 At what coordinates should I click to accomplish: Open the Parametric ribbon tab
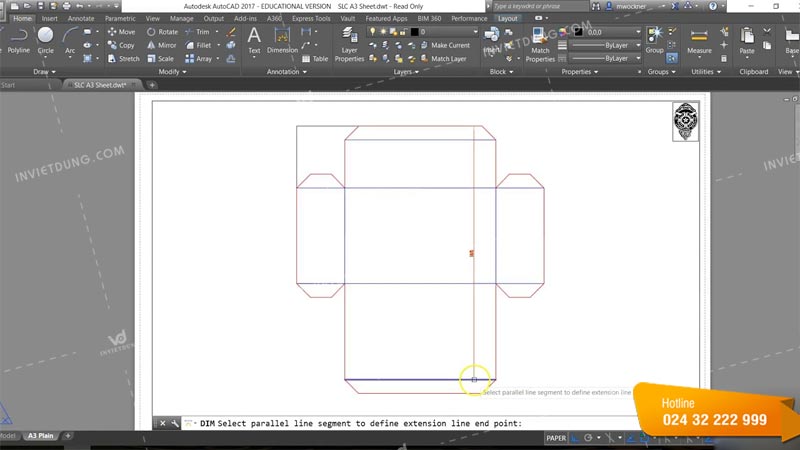[120, 18]
